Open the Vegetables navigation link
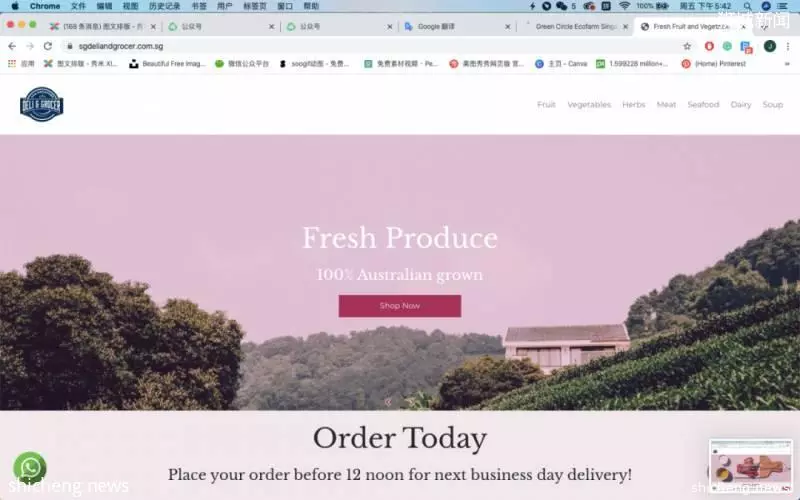 pos(589,105)
